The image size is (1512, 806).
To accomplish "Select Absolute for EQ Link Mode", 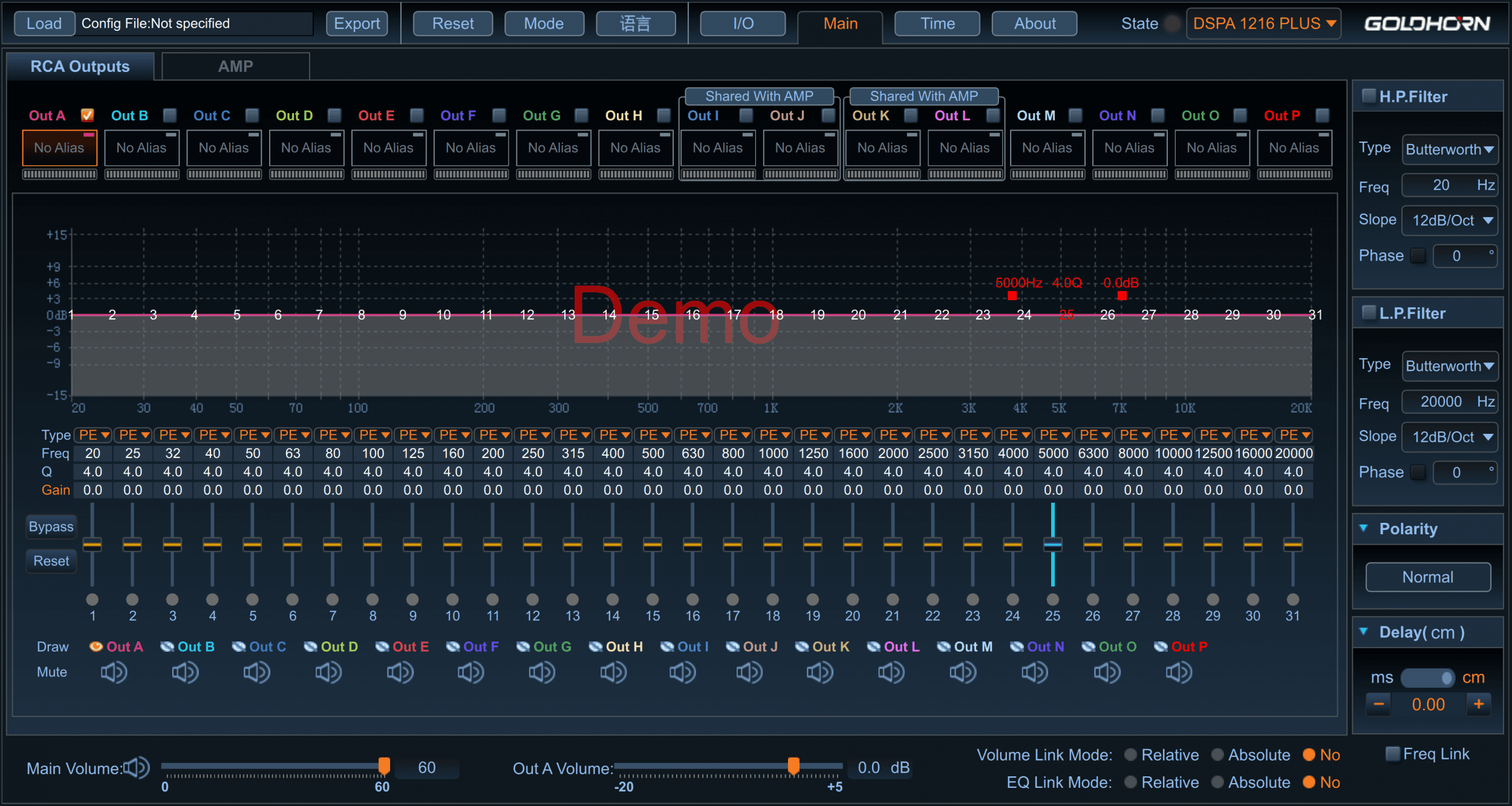I will click(1217, 782).
